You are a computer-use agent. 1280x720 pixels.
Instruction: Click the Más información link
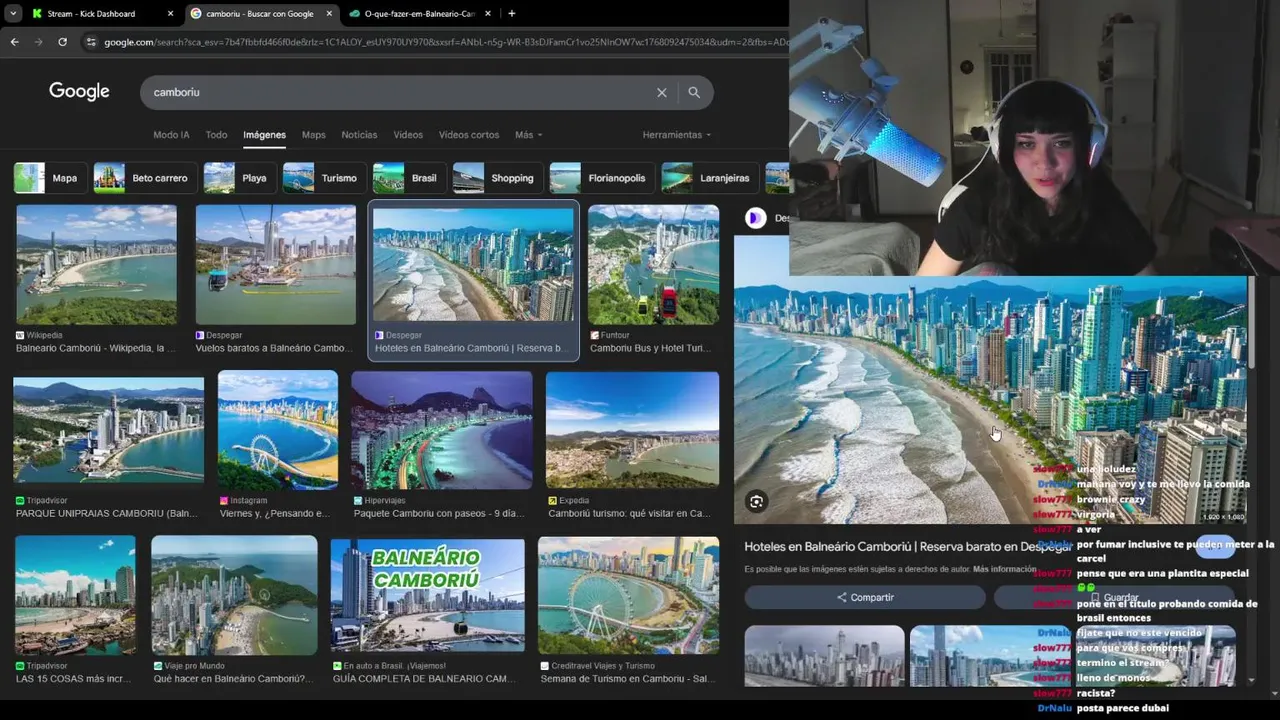click(1004, 569)
